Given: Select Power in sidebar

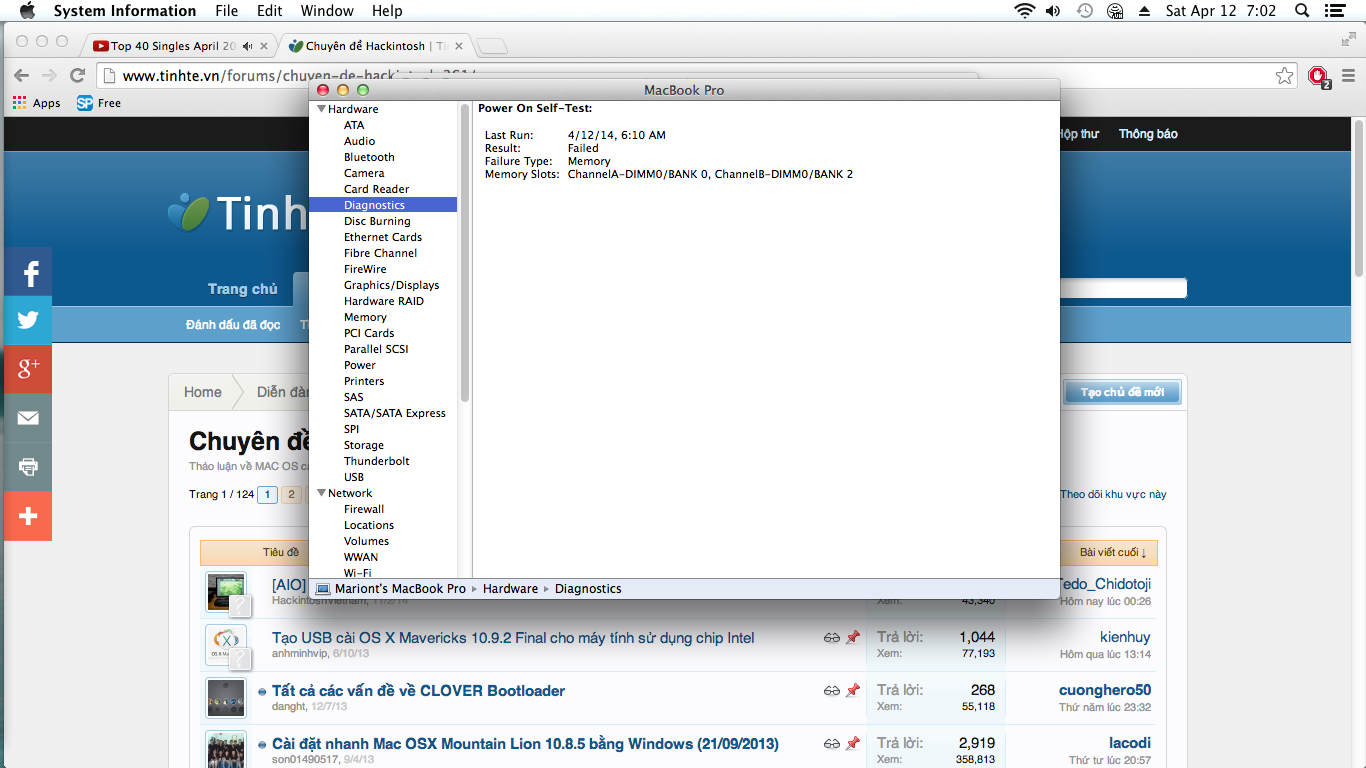Looking at the screenshot, I should 360,365.
